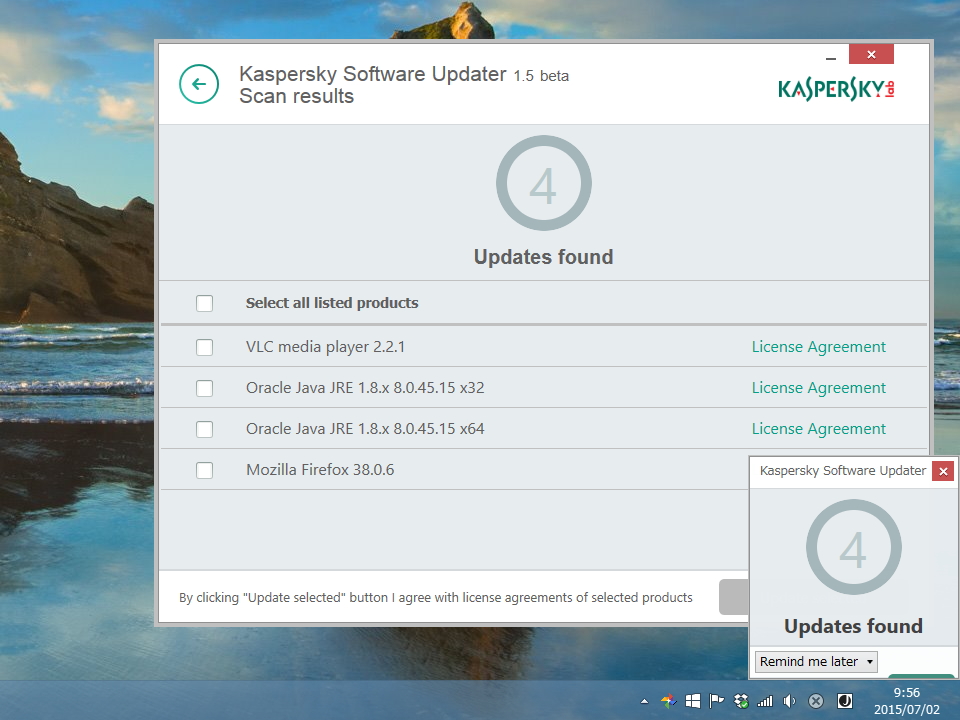Click the circled X Kaspersky tray icon

point(815,700)
